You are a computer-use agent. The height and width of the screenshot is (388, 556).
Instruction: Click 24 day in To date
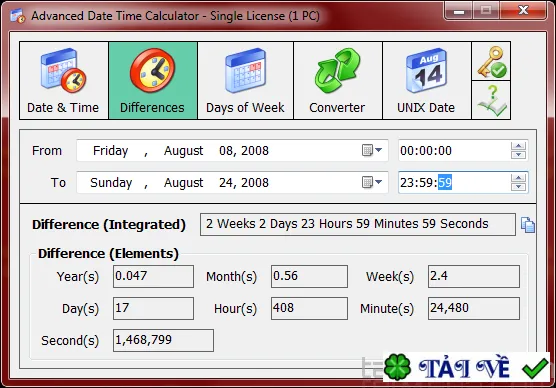pos(226,183)
